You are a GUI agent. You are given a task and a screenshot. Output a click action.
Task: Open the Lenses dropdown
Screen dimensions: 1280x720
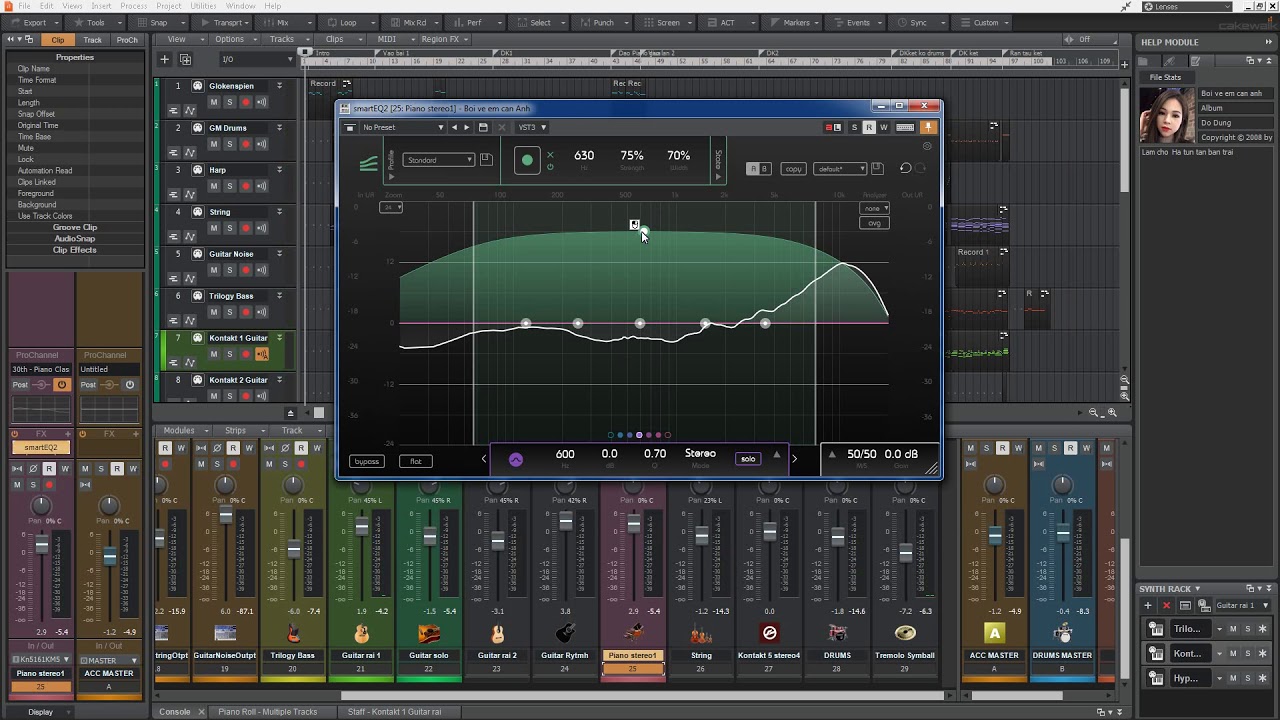click(1193, 6)
